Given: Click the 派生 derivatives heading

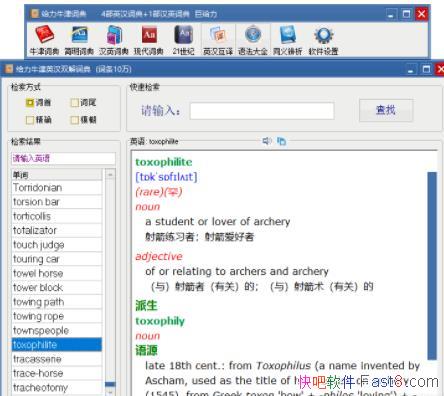Looking at the screenshot, I should [x=146, y=306].
